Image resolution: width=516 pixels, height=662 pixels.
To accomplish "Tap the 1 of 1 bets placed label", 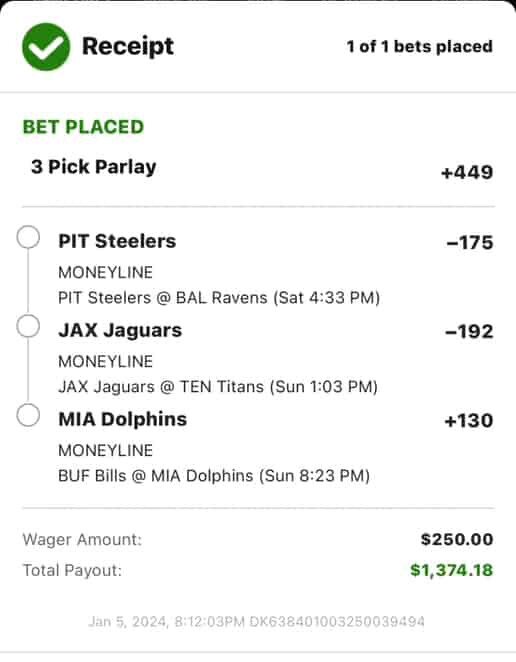I will (x=420, y=46).
